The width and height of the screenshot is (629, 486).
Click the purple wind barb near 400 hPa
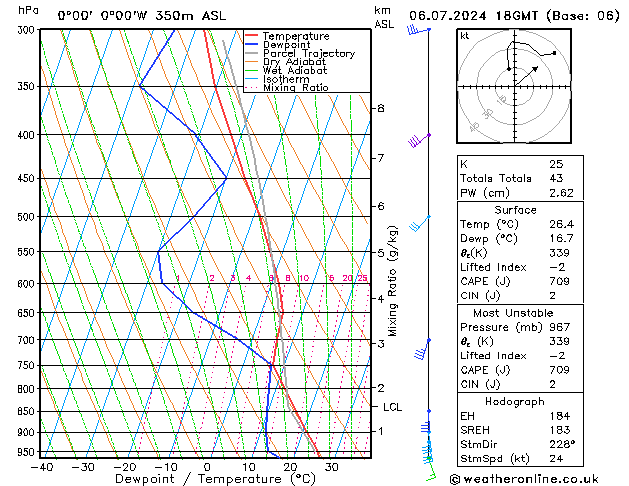point(419,141)
